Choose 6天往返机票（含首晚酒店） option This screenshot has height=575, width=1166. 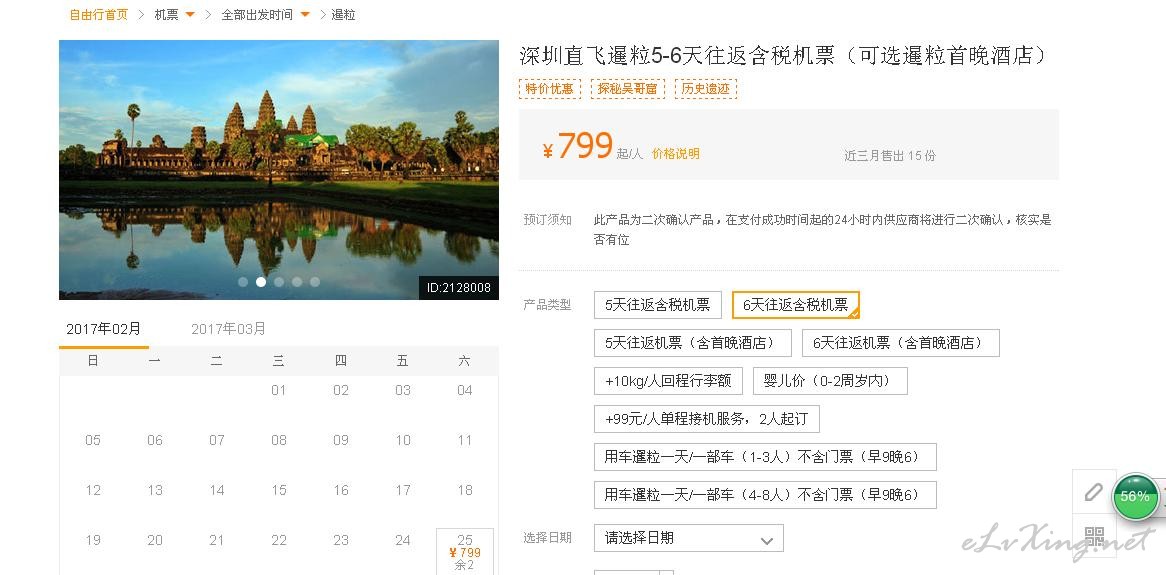[901, 343]
